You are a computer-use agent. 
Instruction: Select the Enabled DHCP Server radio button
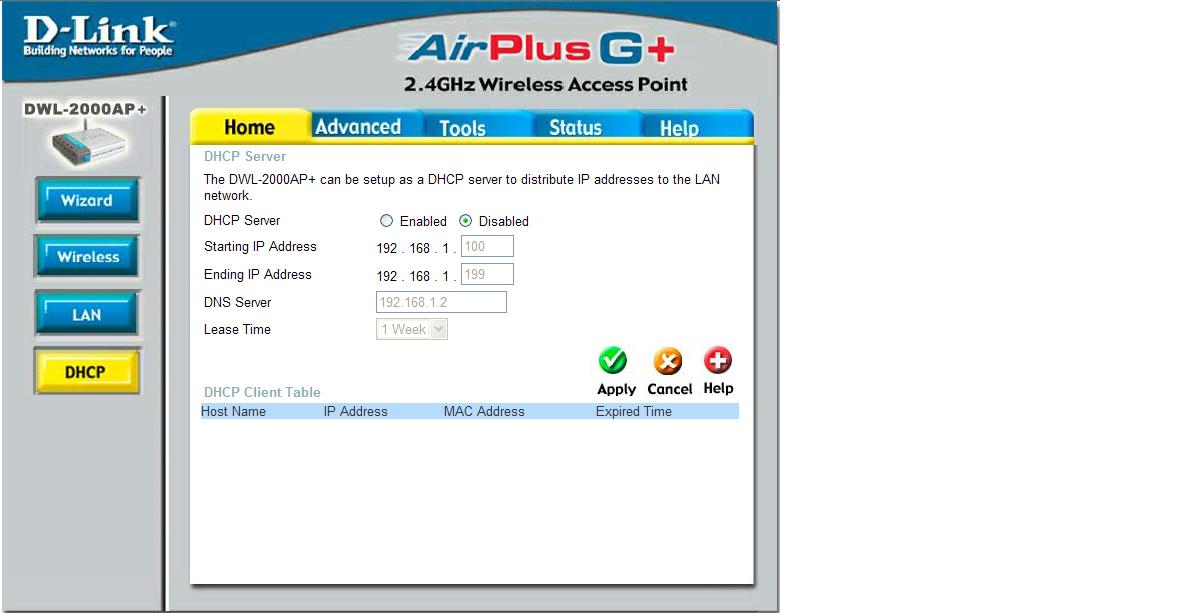point(386,221)
